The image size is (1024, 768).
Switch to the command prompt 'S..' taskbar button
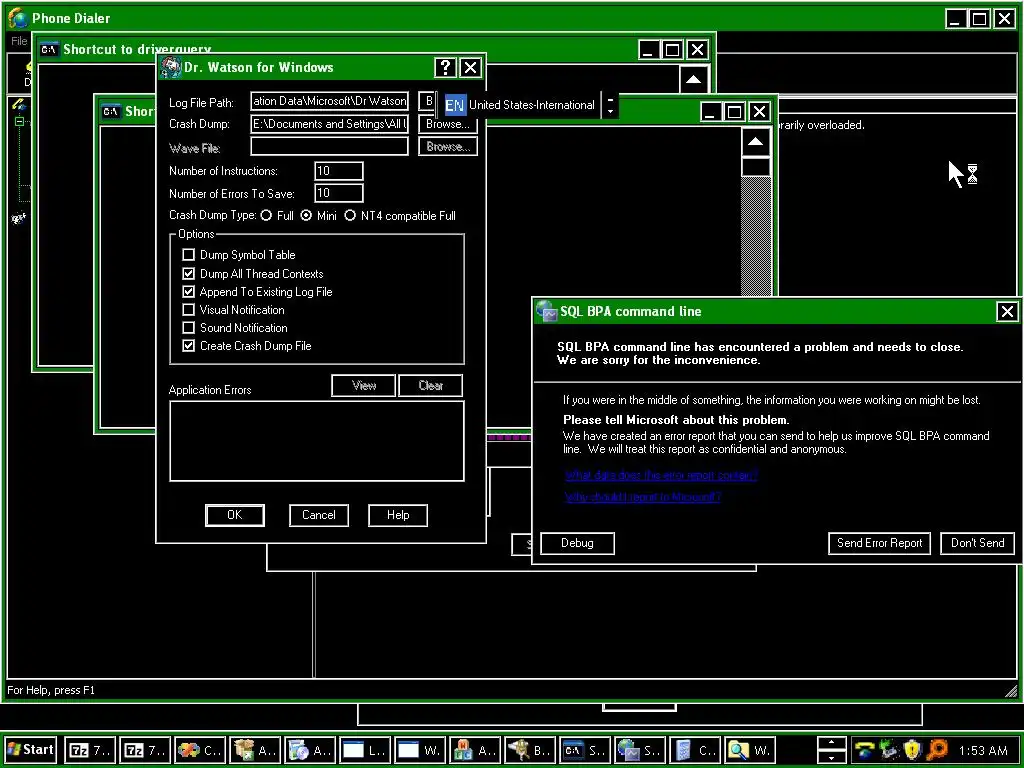586,750
